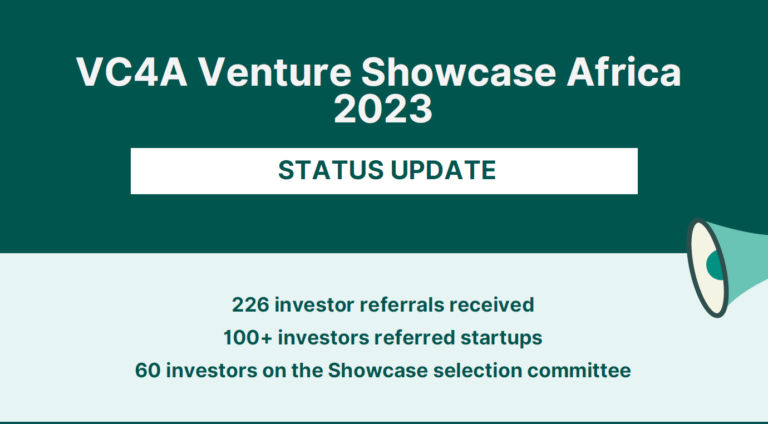This screenshot has width=768, height=424.
Task: Select the 100+ investors referred startups line
Action: coord(383,338)
